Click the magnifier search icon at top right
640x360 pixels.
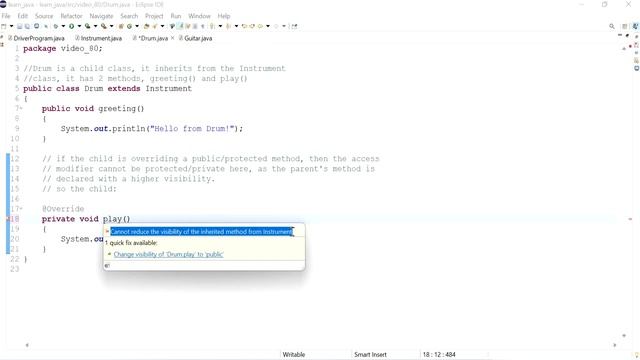(x=612, y=26)
